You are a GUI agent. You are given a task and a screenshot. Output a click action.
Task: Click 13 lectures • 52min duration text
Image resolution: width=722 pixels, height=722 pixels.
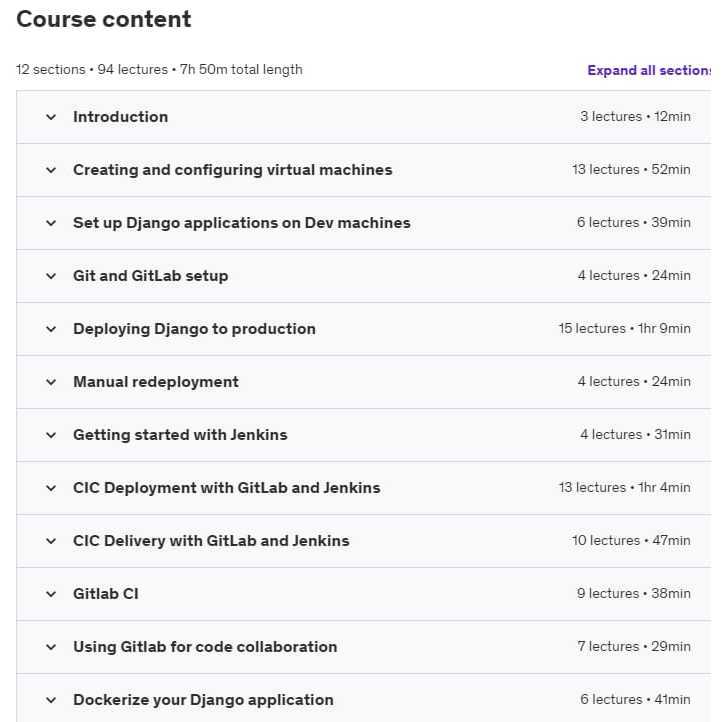point(631,170)
